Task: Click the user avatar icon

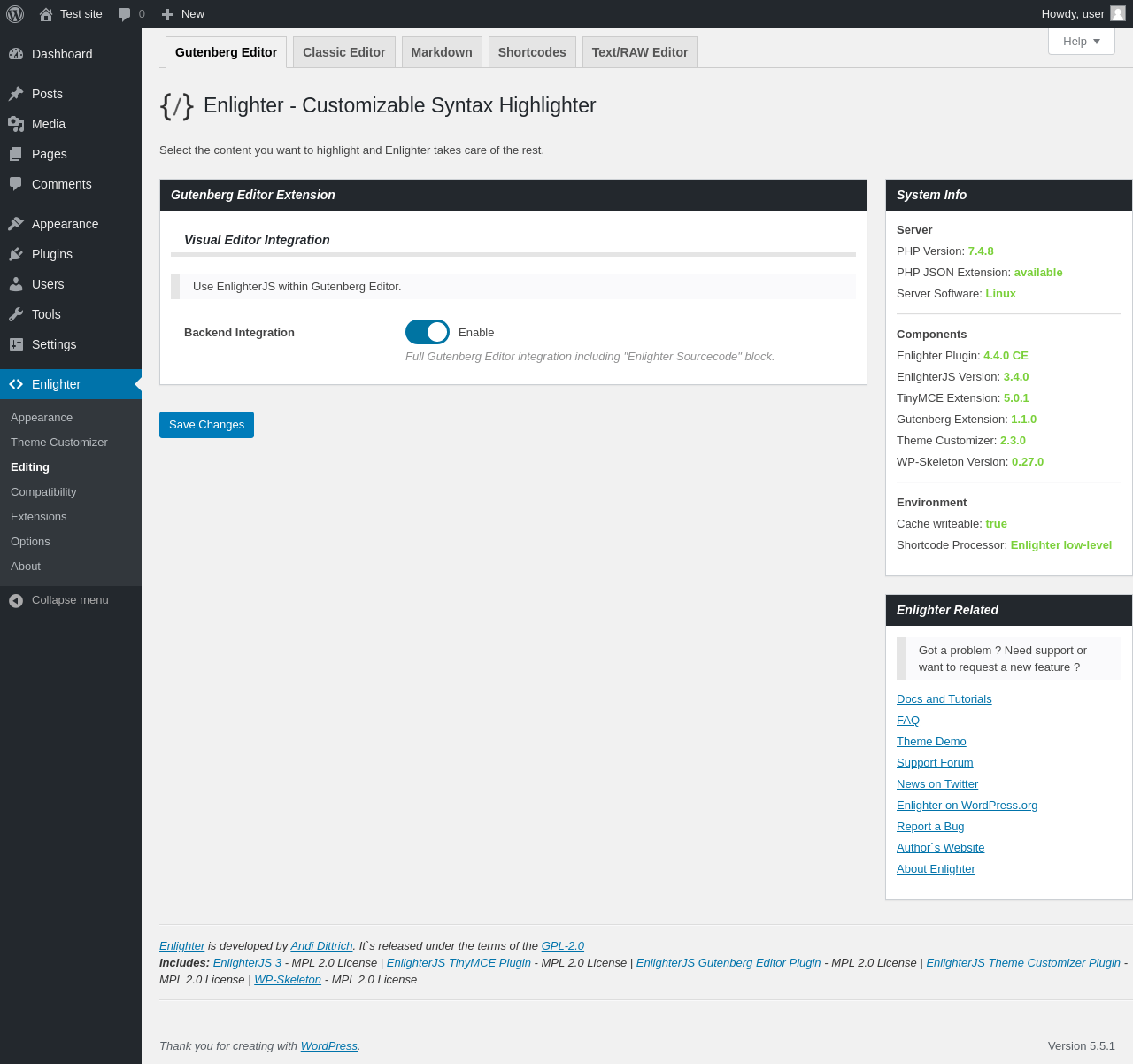Action: tap(1118, 13)
